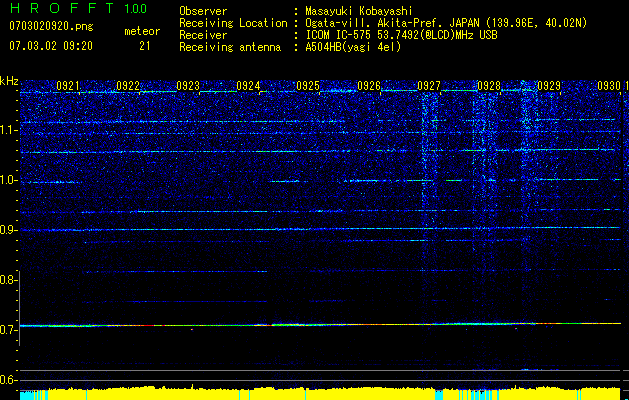The width and height of the screenshot is (629, 400).
Task: Click the 0927 time marker
Action: tap(429, 85)
